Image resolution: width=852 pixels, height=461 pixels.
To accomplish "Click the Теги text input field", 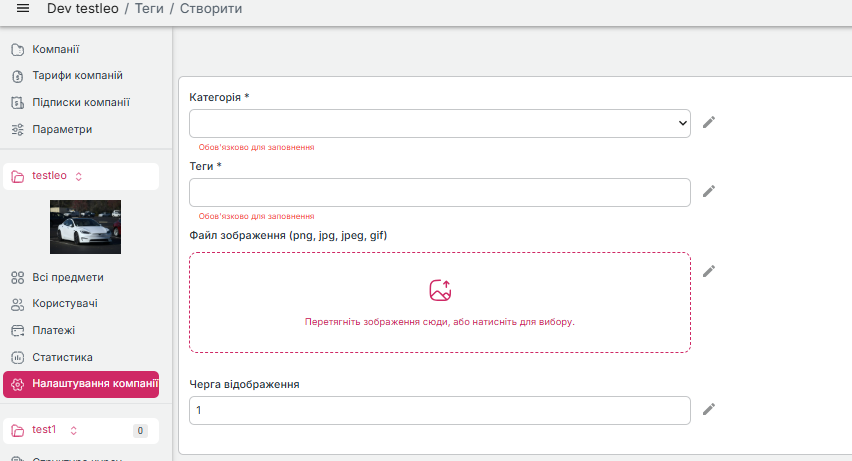I will pos(439,192).
